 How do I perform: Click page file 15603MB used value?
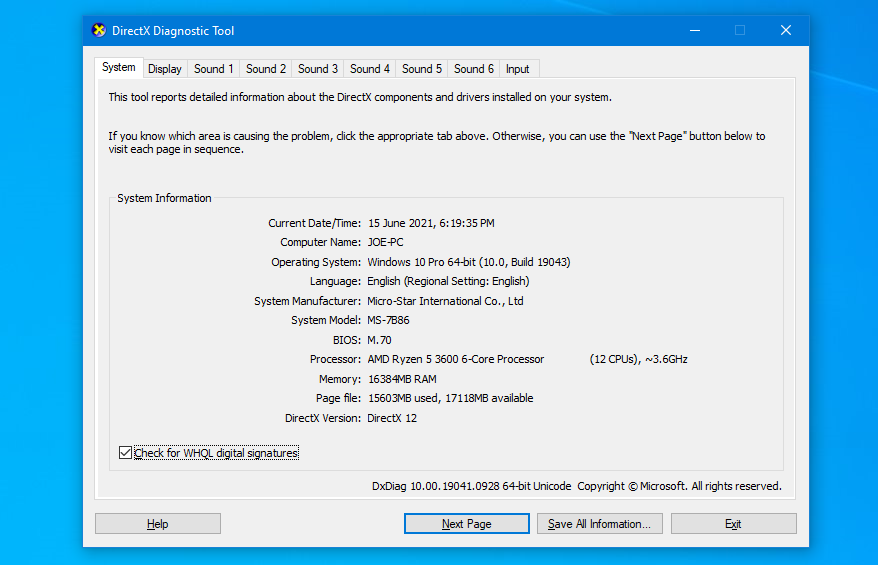[450, 398]
